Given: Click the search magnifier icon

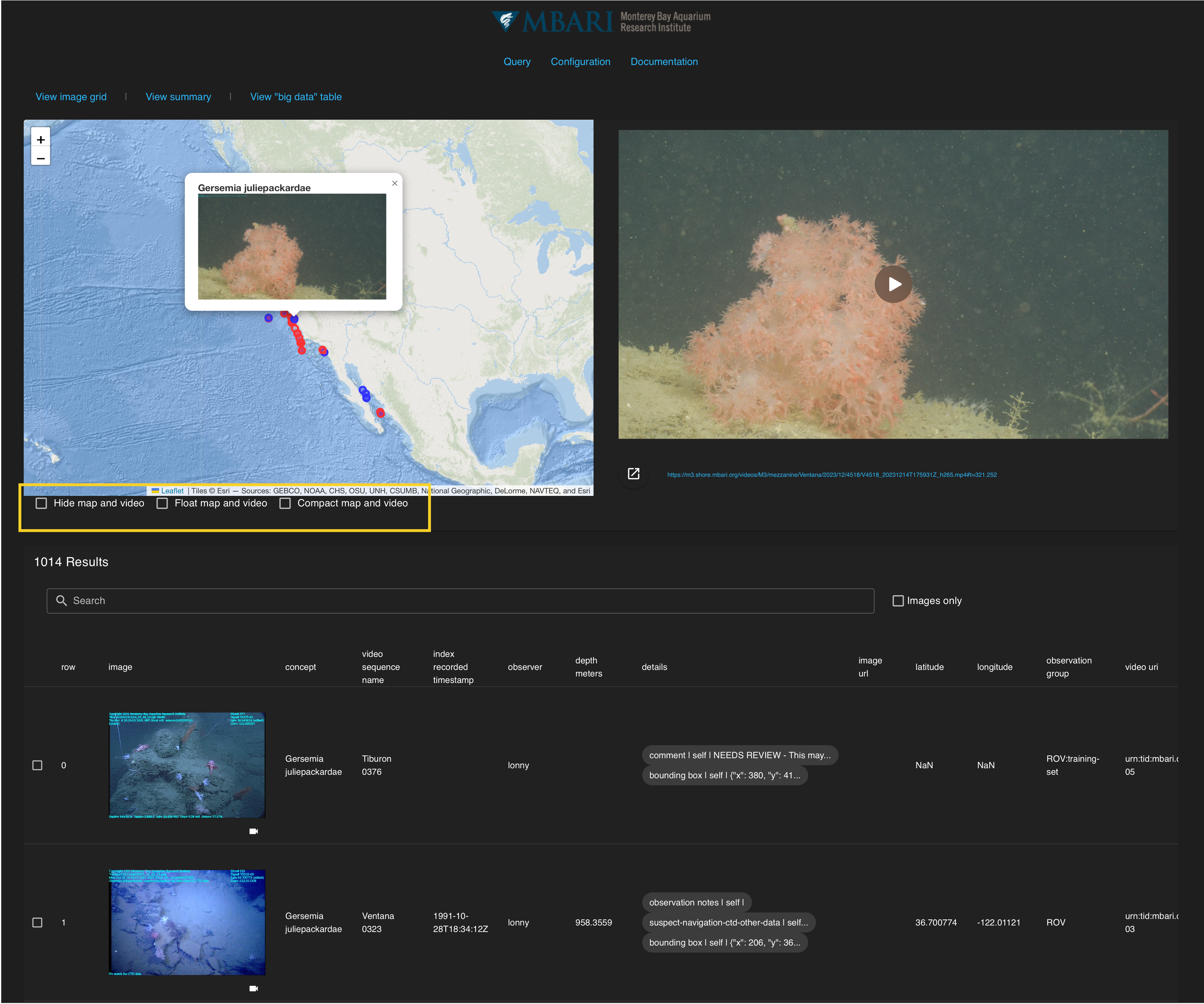Looking at the screenshot, I should click(61, 600).
